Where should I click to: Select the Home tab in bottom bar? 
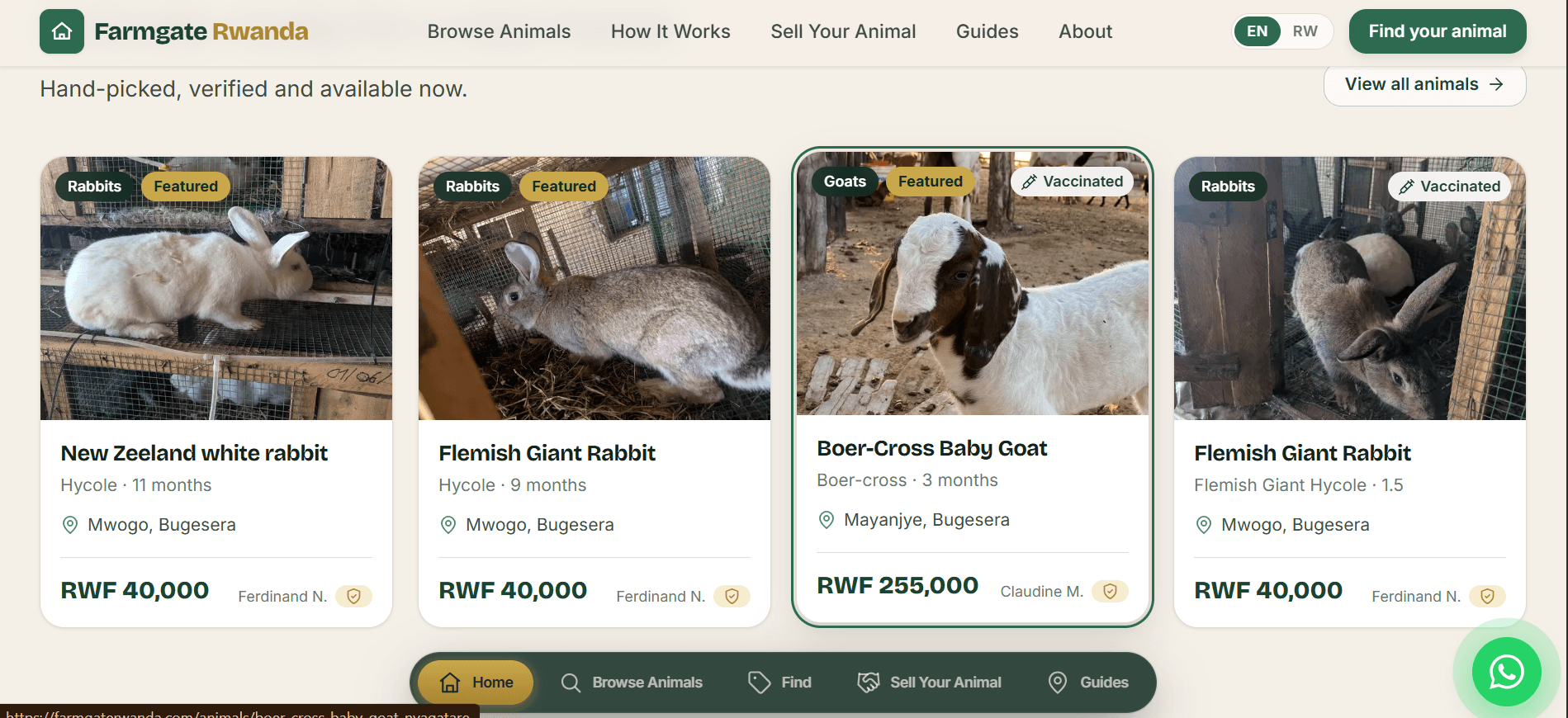476,683
